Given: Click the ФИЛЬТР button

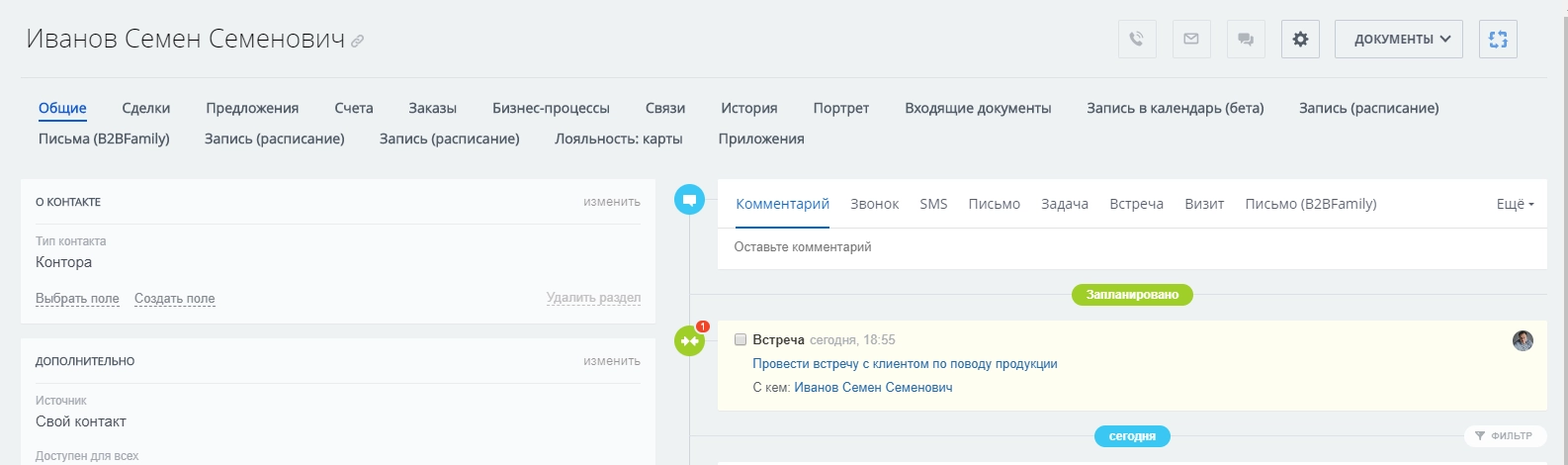Looking at the screenshot, I should point(1505,435).
